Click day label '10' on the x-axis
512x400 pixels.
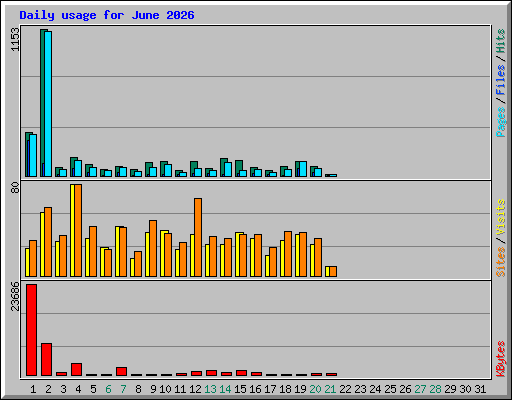click(x=165, y=389)
